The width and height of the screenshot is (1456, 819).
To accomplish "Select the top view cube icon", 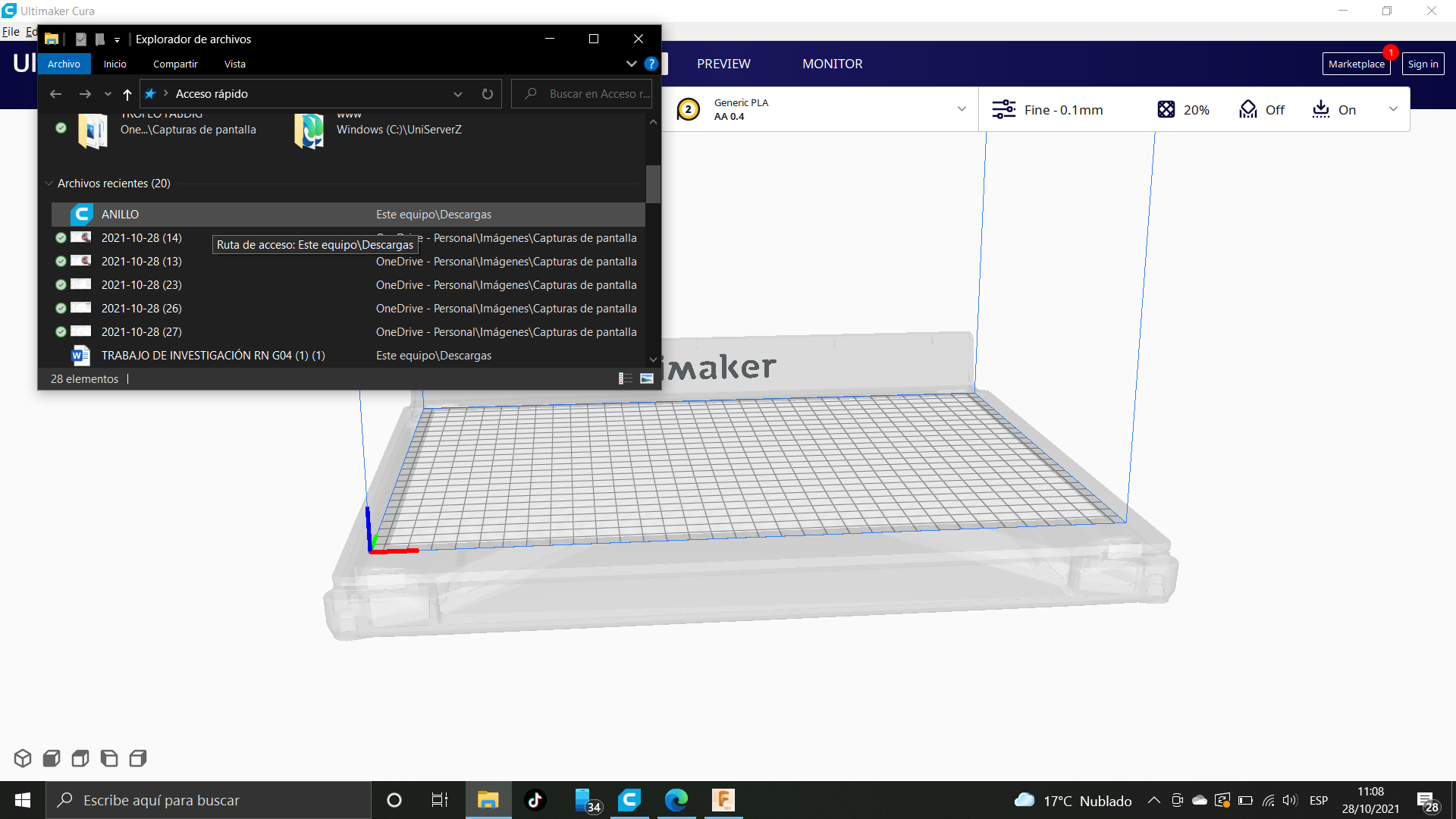I will point(80,758).
